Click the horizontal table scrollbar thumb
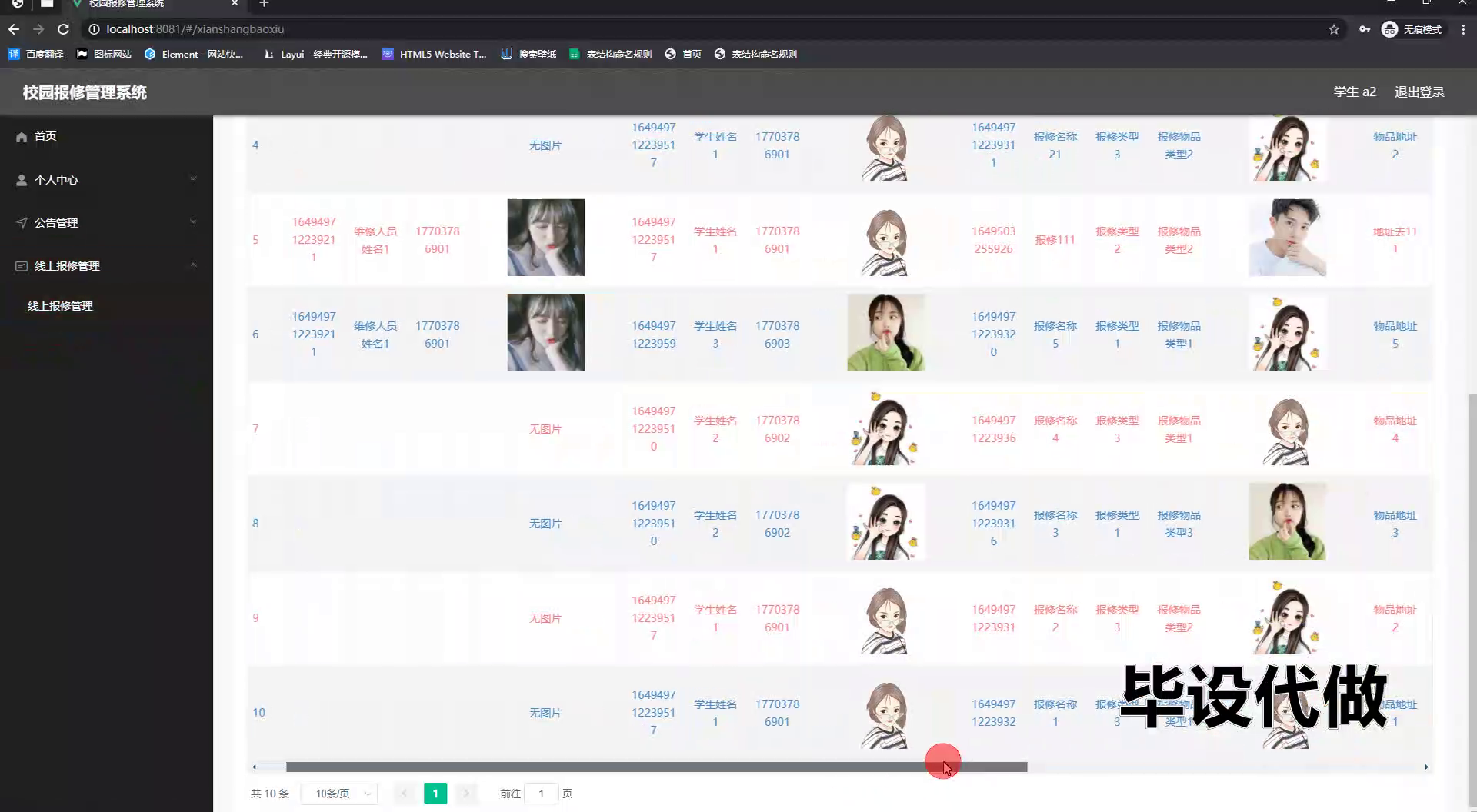The image size is (1477, 812). tap(656, 767)
